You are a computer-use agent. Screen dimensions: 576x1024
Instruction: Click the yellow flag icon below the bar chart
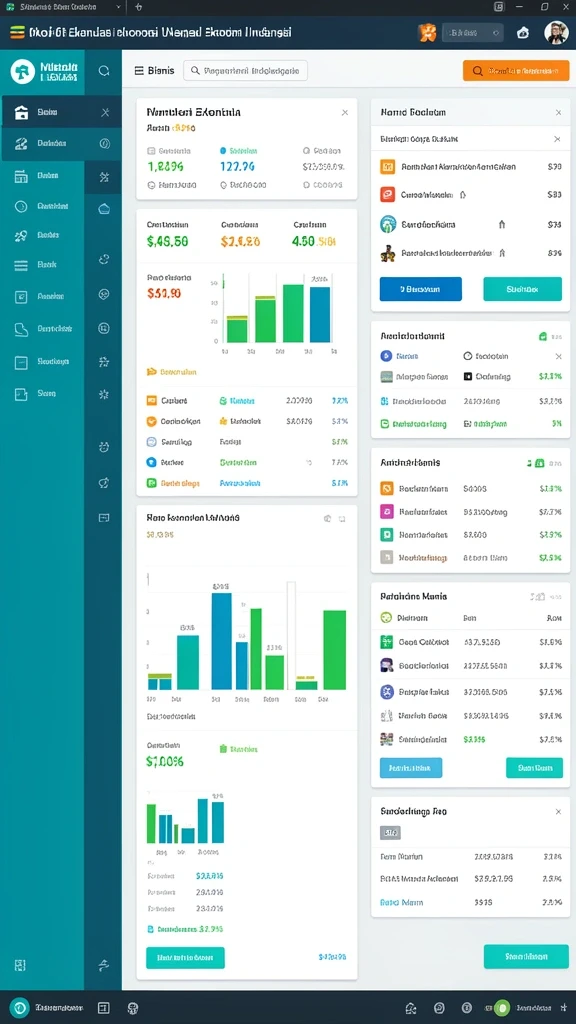point(152,372)
